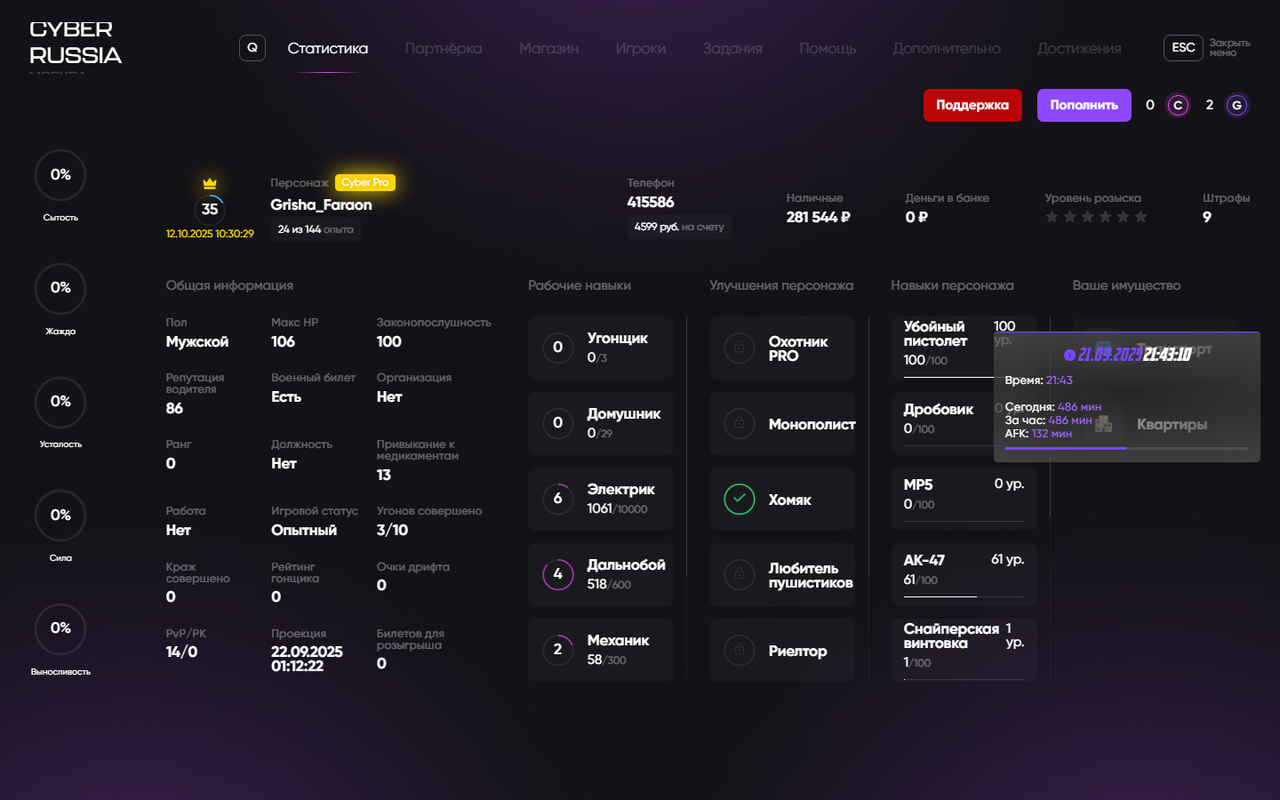Viewport: 1280px width, 800px height.
Task: Click the wanted level stars
Action: pyautogui.click(x=1096, y=217)
